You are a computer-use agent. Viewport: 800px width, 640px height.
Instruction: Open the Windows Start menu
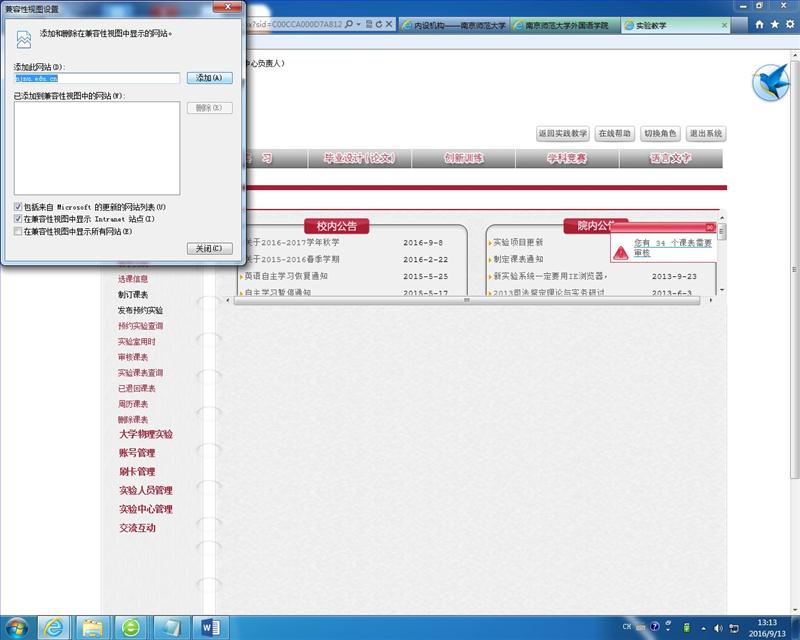coord(14,626)
